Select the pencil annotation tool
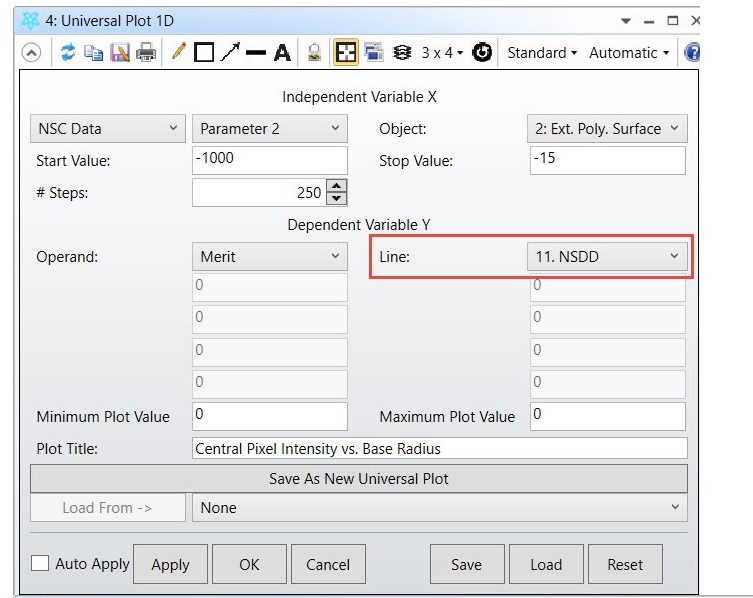Viewport: 753px width, 598px height. [x=178, y=51]
